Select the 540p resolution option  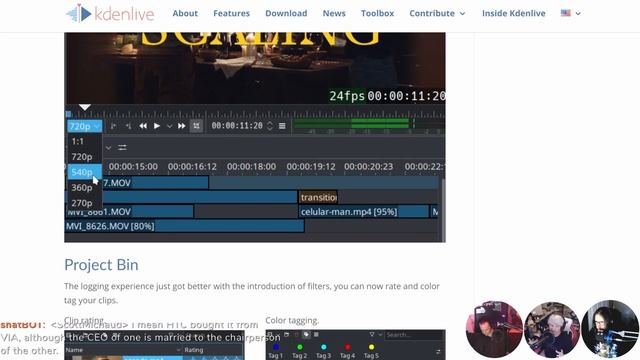(x=84, y=172)
